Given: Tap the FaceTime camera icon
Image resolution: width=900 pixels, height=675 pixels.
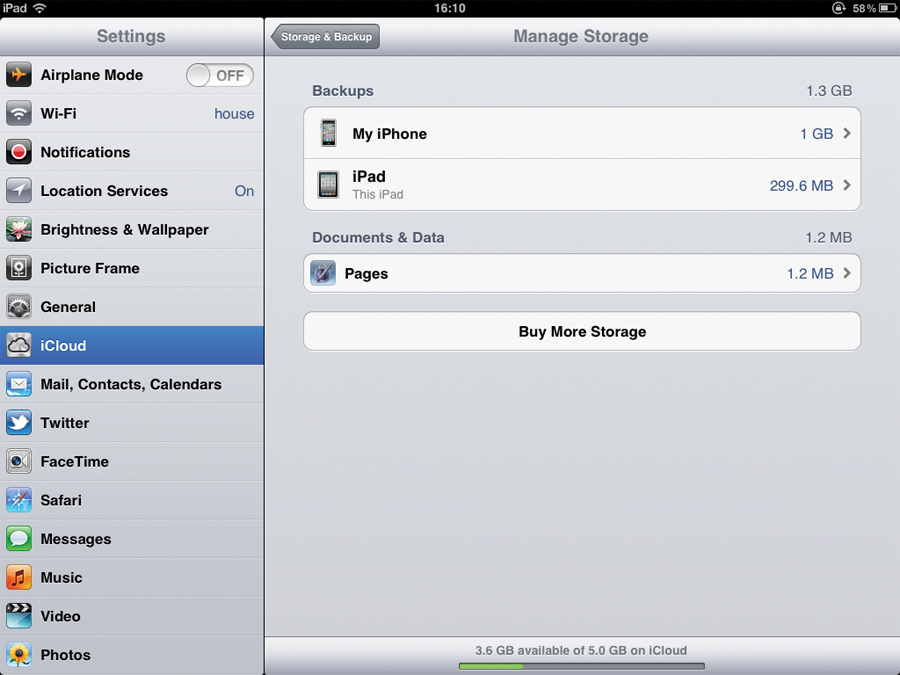Looking at the screenshot, I should pos(19,461).
